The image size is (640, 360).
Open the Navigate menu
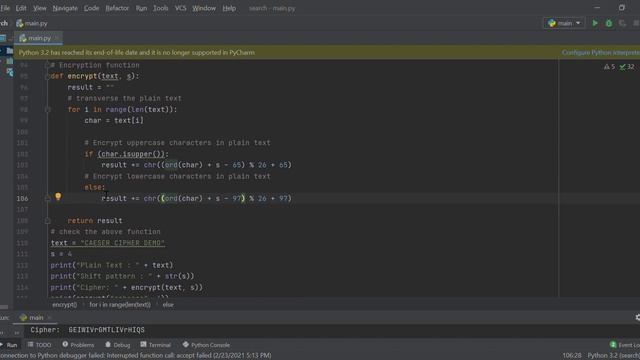(x=65, y=8)
